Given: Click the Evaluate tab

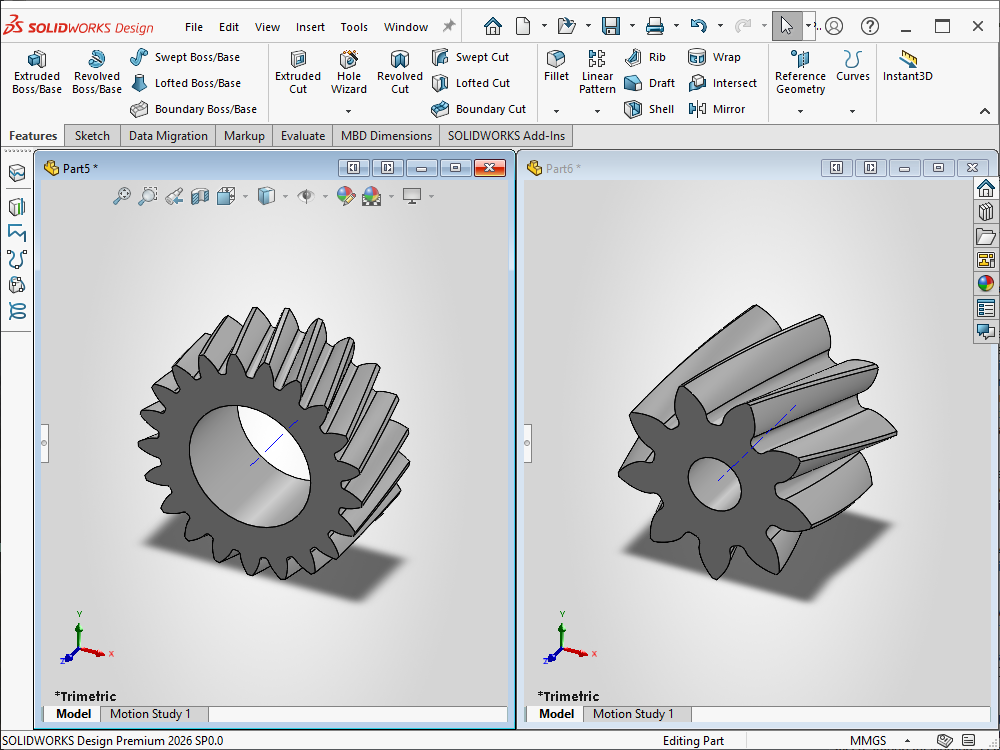Looking at the screenshot, I should coord(302,136).
